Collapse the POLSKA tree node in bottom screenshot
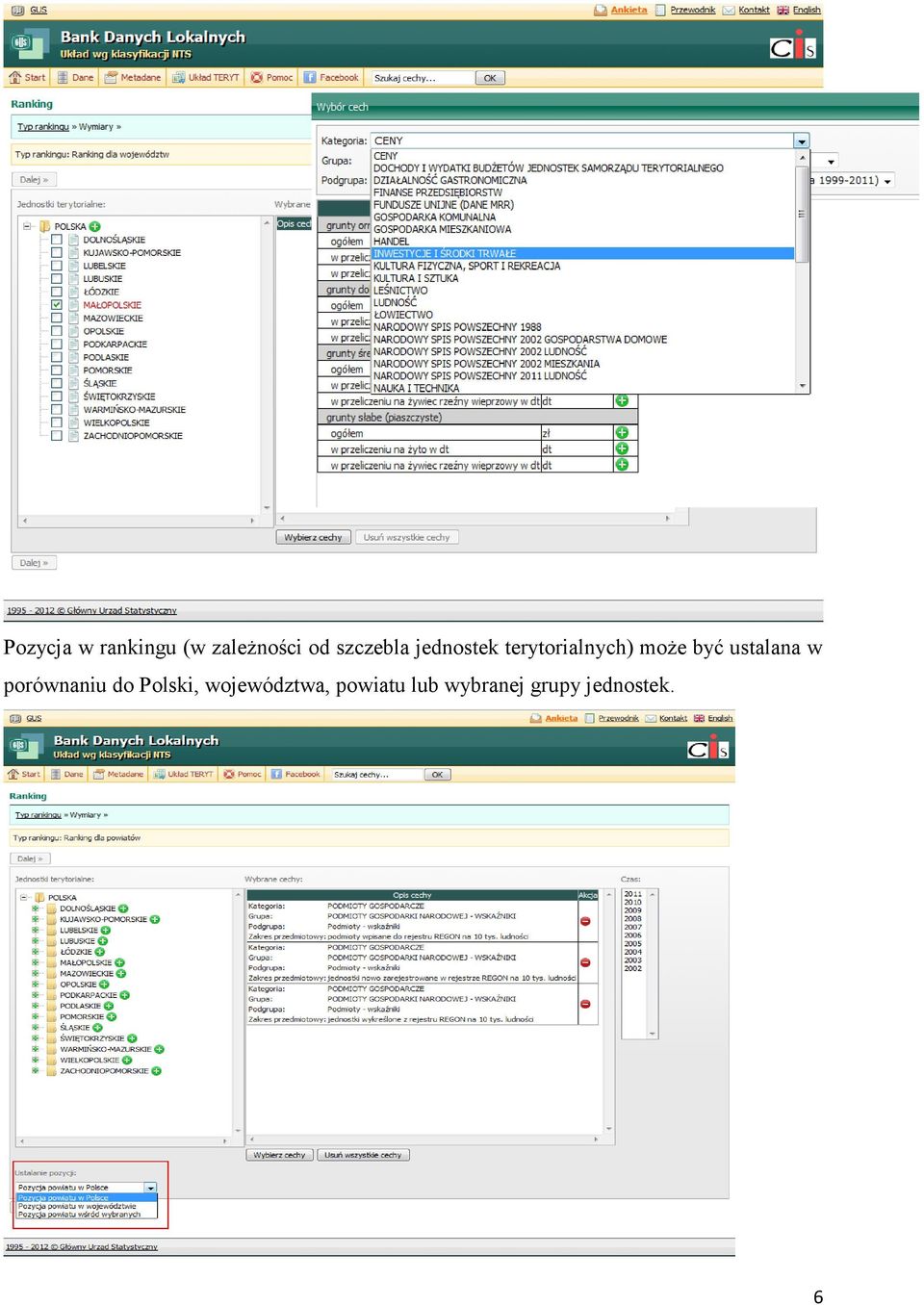 point(25,897)
